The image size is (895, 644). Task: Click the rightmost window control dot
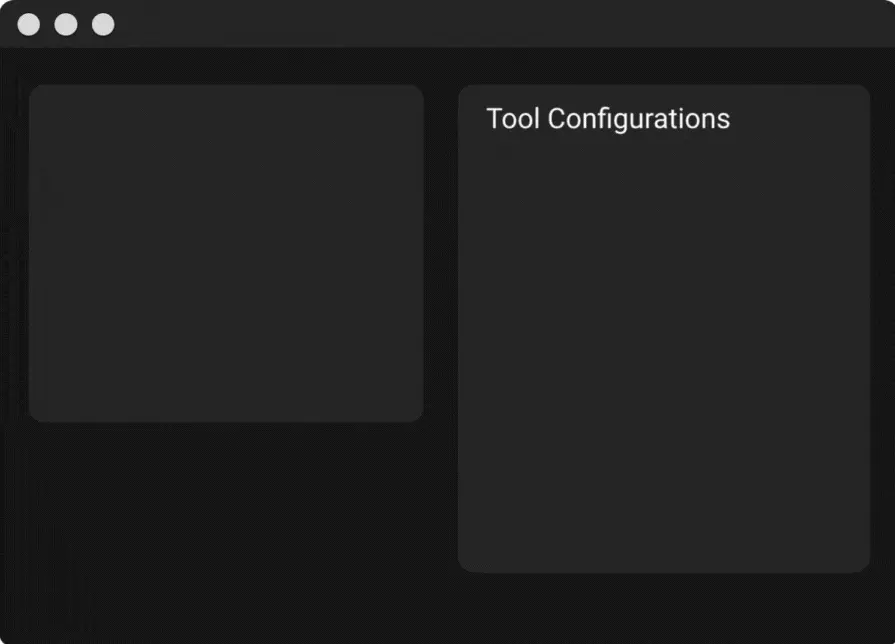(103, 24)
